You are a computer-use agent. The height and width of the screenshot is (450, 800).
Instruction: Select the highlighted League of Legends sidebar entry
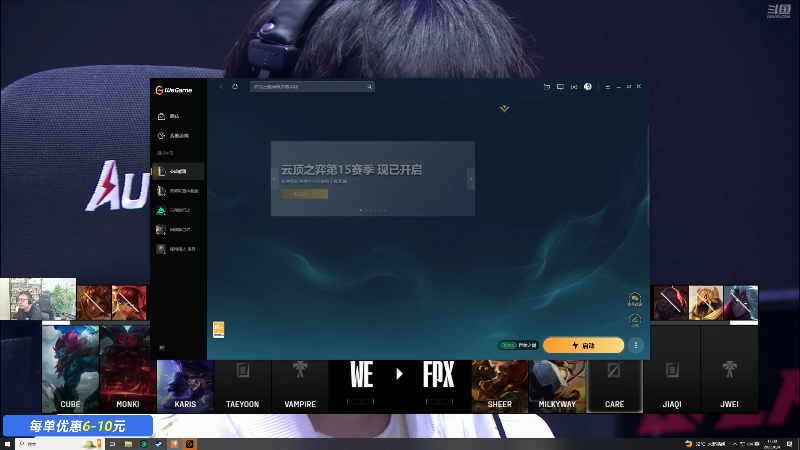tap(178, 171)
